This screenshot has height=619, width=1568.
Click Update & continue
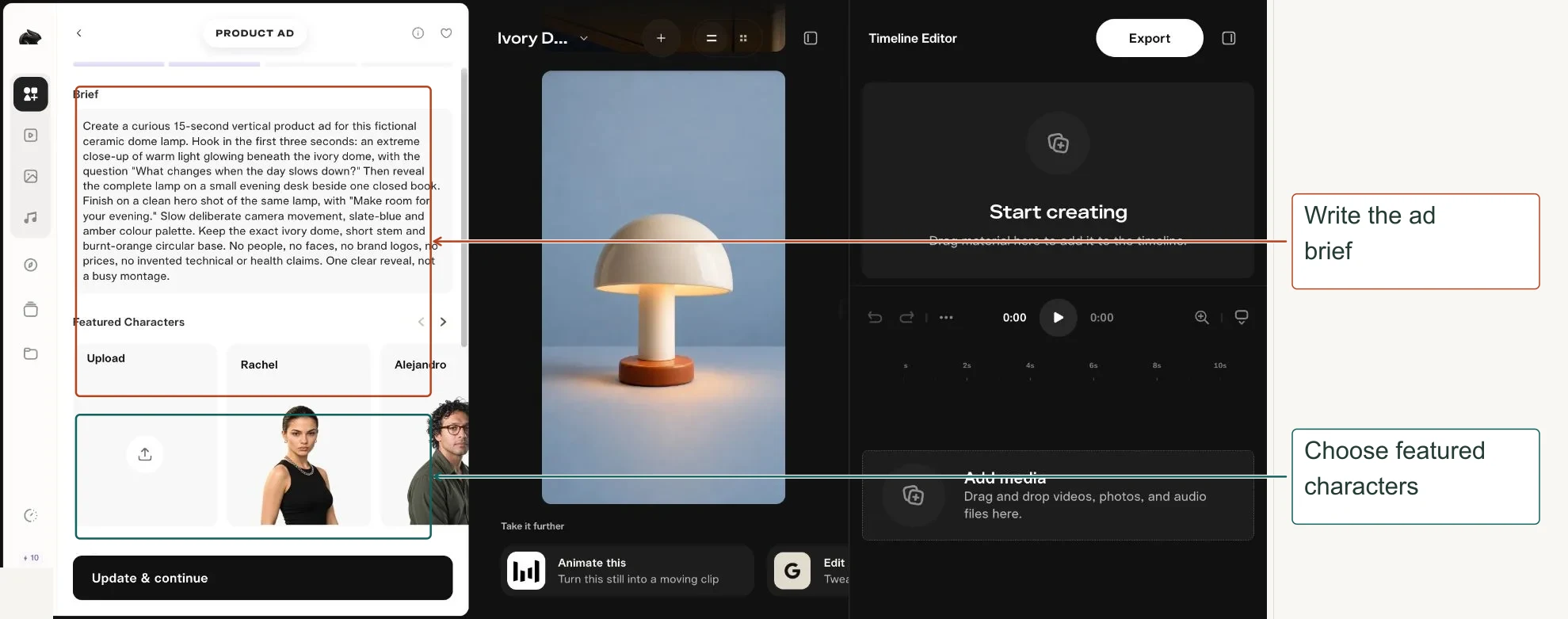pyautogui.click(x=263, y=578)
